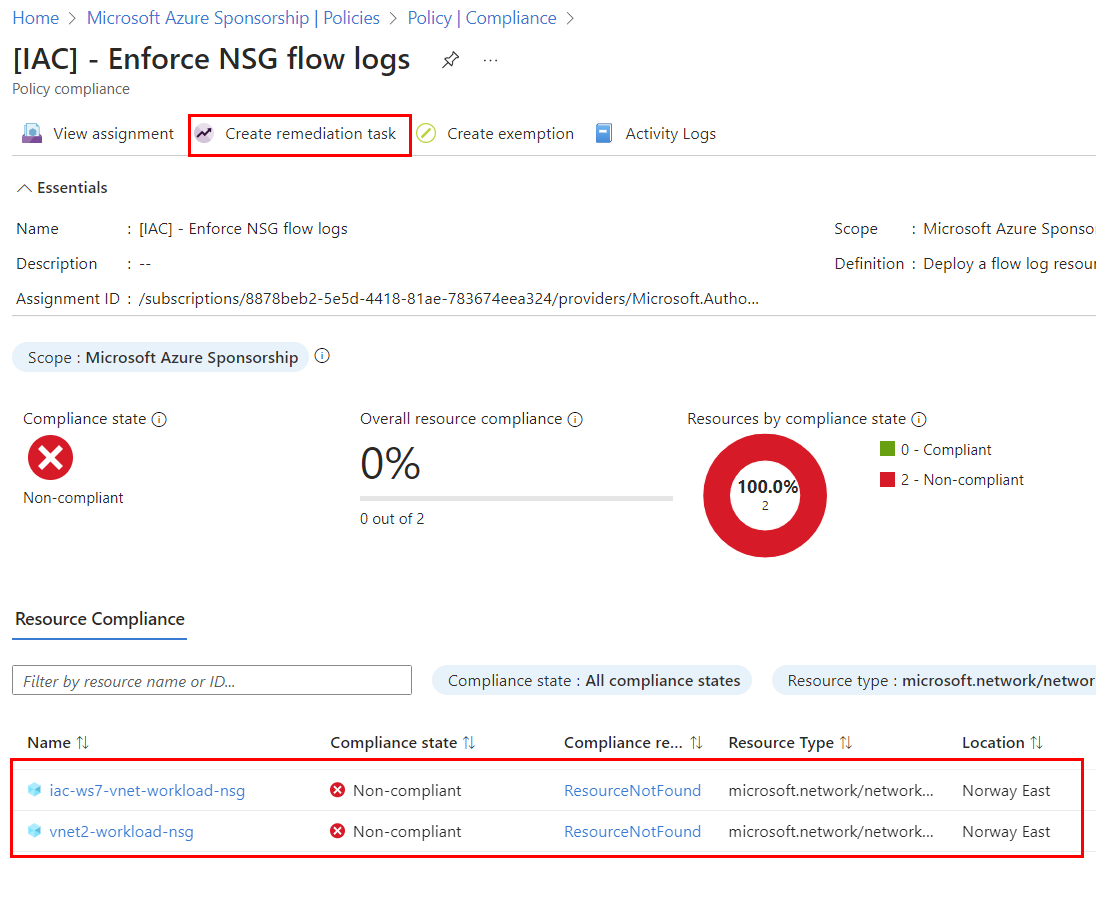Open the Resource type filter pill

pyautogui.click(x=935, y=681)
